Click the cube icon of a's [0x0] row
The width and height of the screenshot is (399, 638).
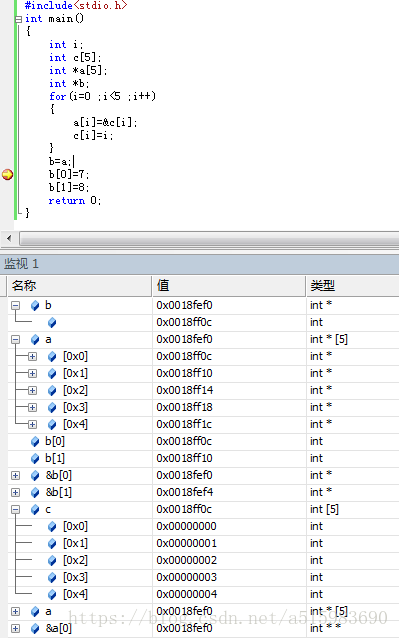point(52,356)
